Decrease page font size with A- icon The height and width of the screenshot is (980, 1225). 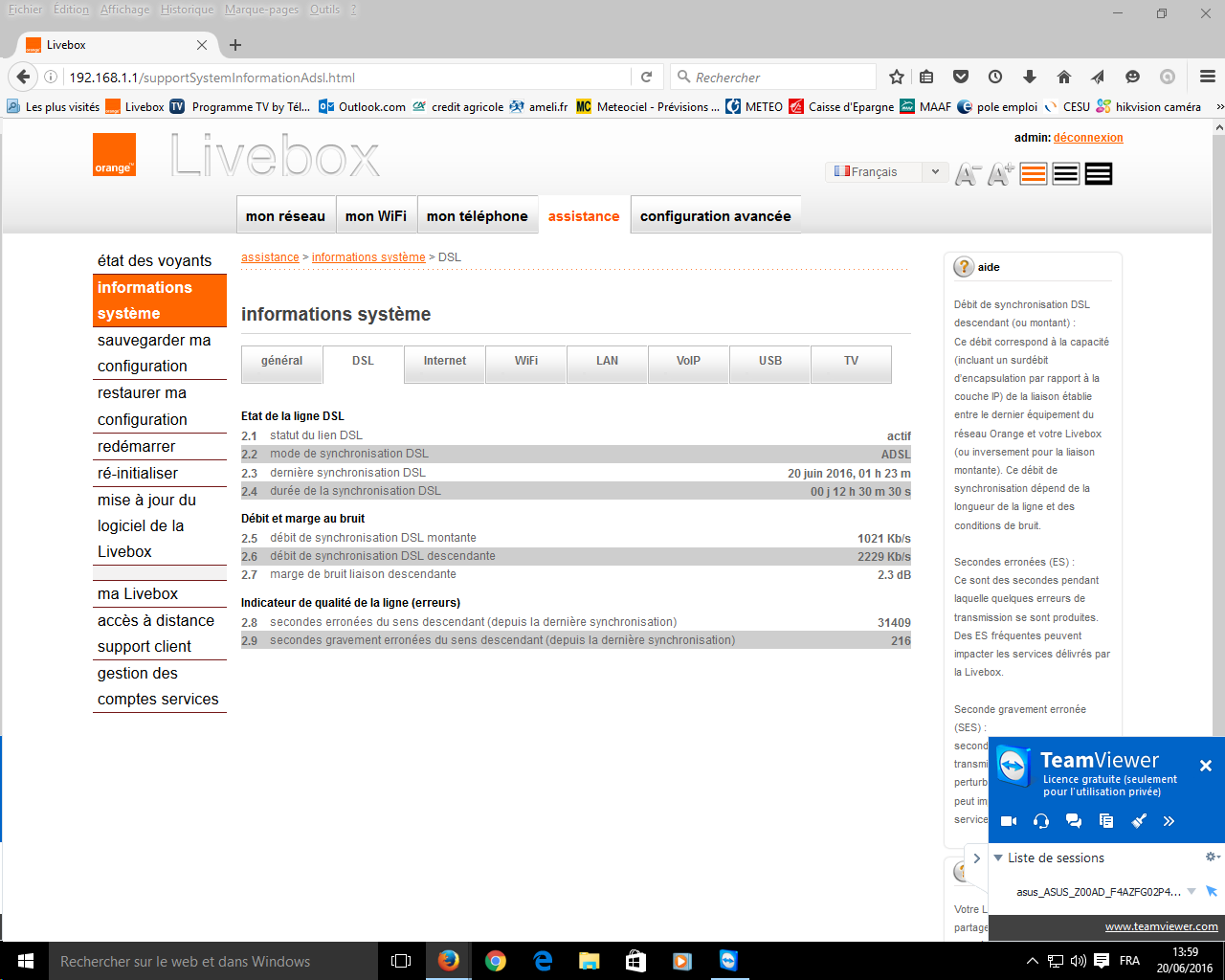click(968, 174)
